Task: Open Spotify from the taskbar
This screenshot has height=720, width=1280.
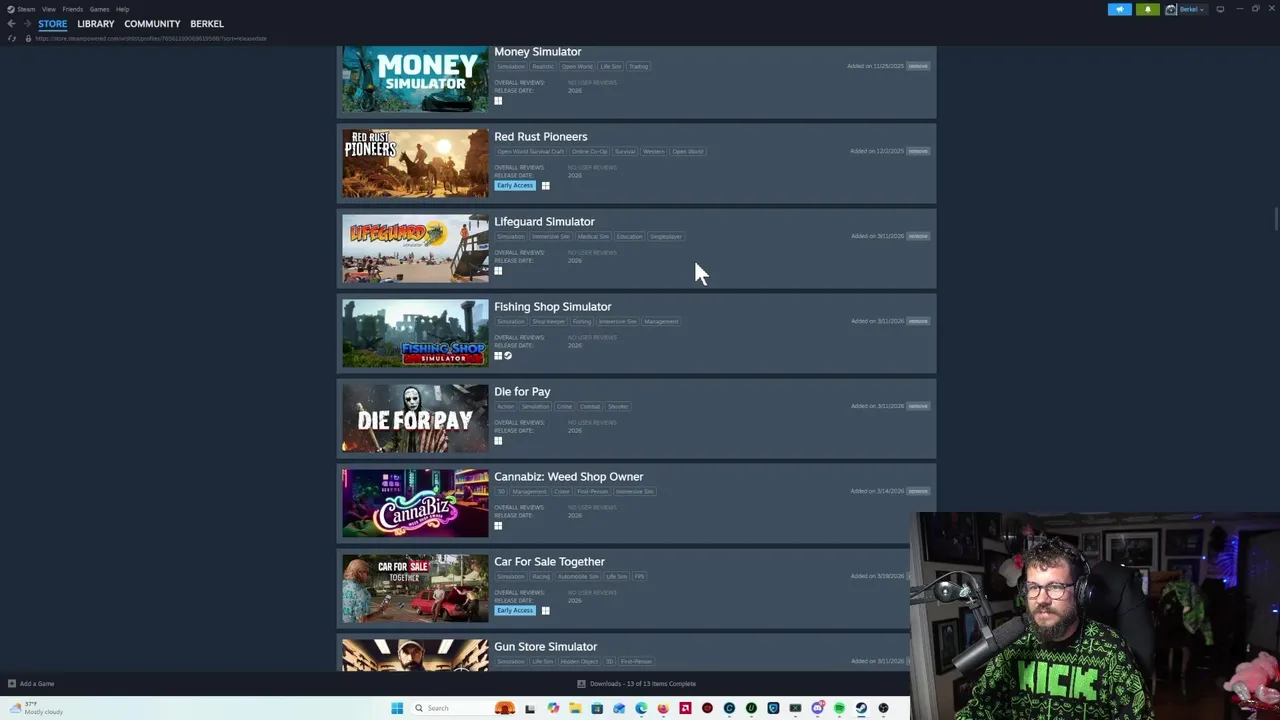Action: coord(839,708)
